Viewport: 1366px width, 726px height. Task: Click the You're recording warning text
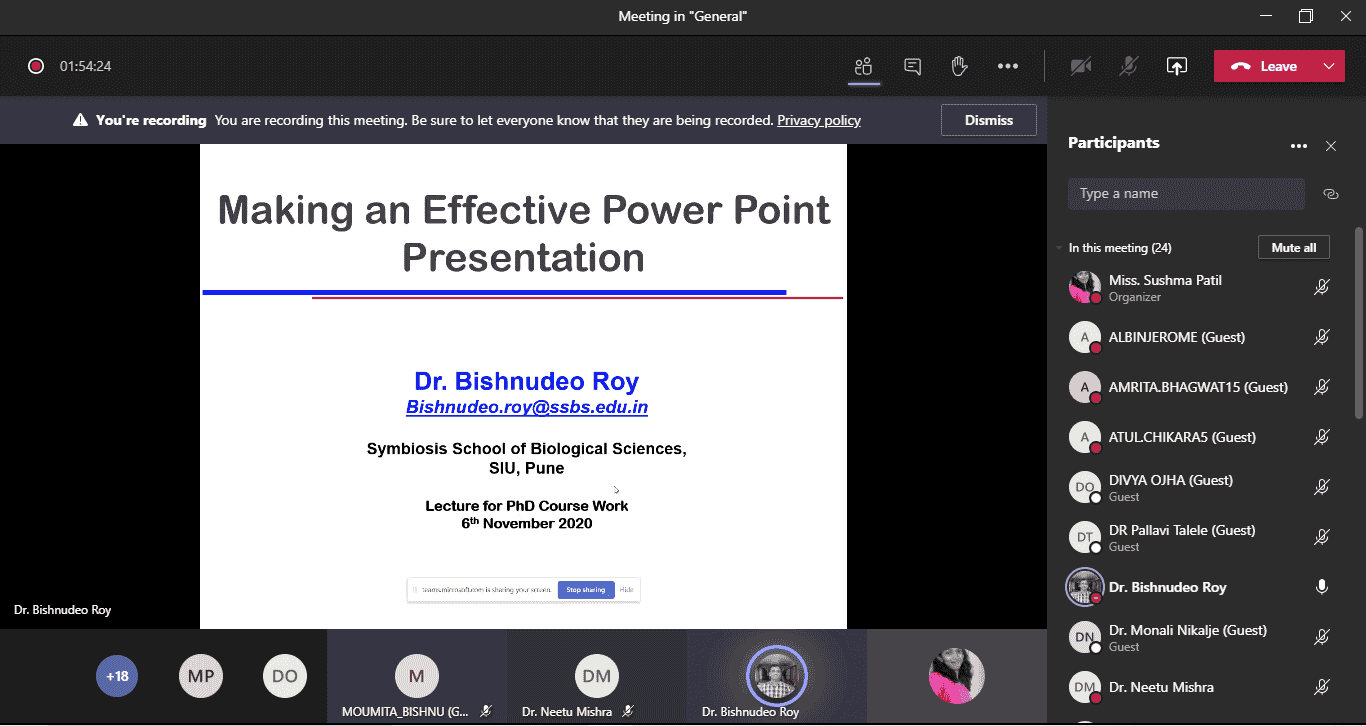pos(151,120)
